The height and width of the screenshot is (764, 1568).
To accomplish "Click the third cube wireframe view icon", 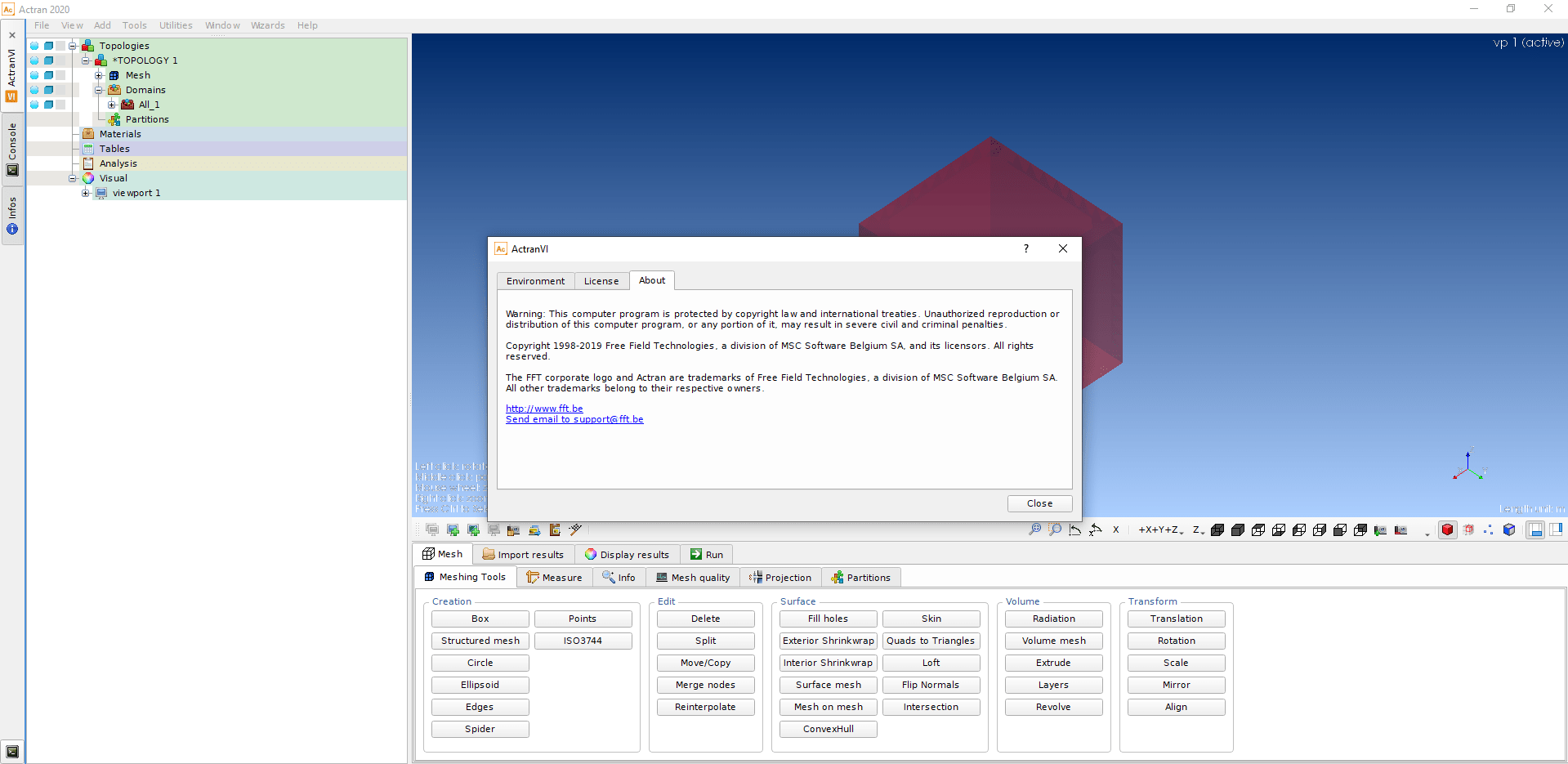I will point(1258,529).
